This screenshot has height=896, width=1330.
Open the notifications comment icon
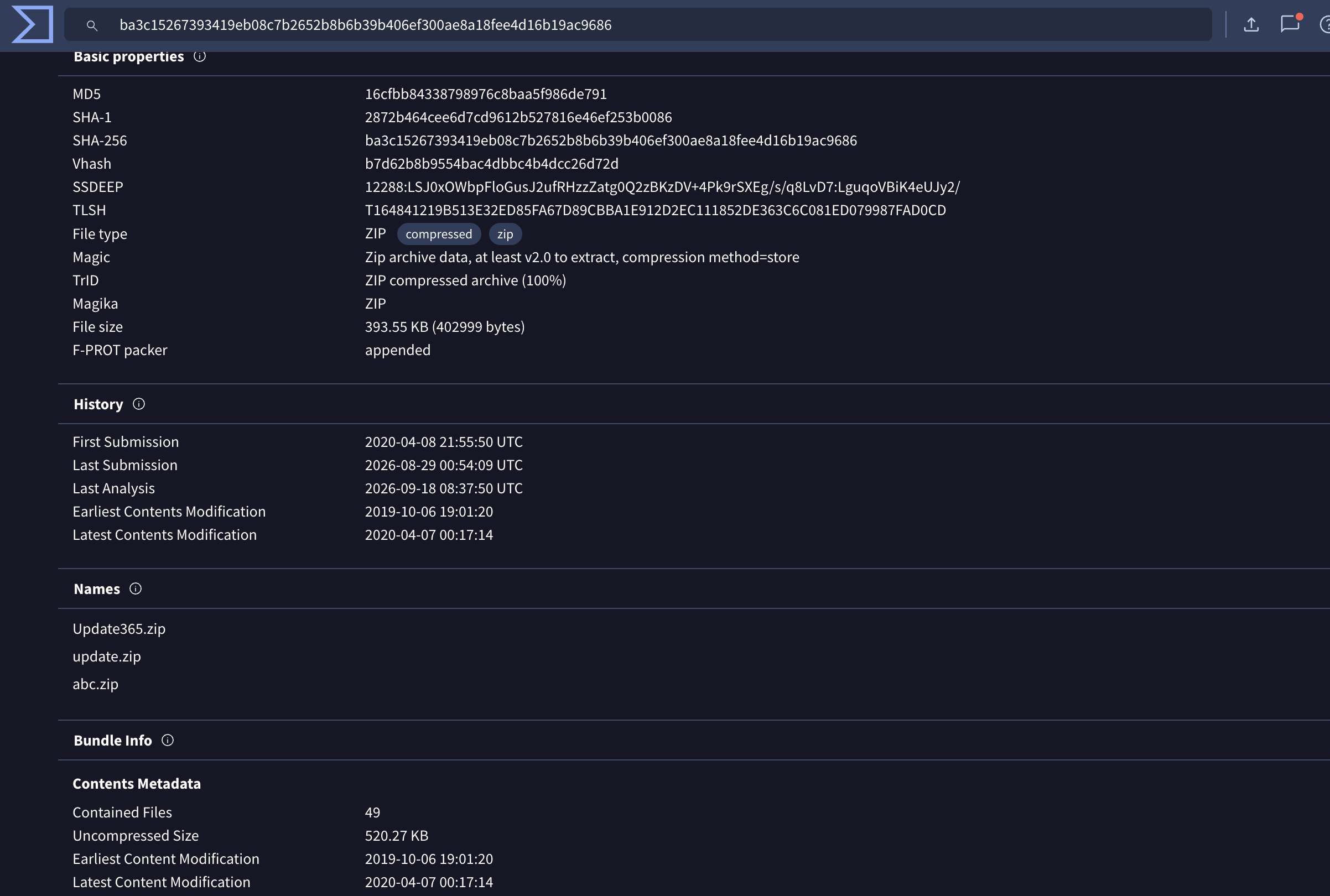coord(1290,23)
